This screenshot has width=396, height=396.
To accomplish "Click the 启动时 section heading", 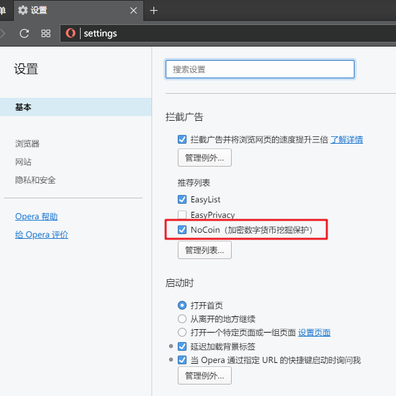I will click(x=180, y=283).
